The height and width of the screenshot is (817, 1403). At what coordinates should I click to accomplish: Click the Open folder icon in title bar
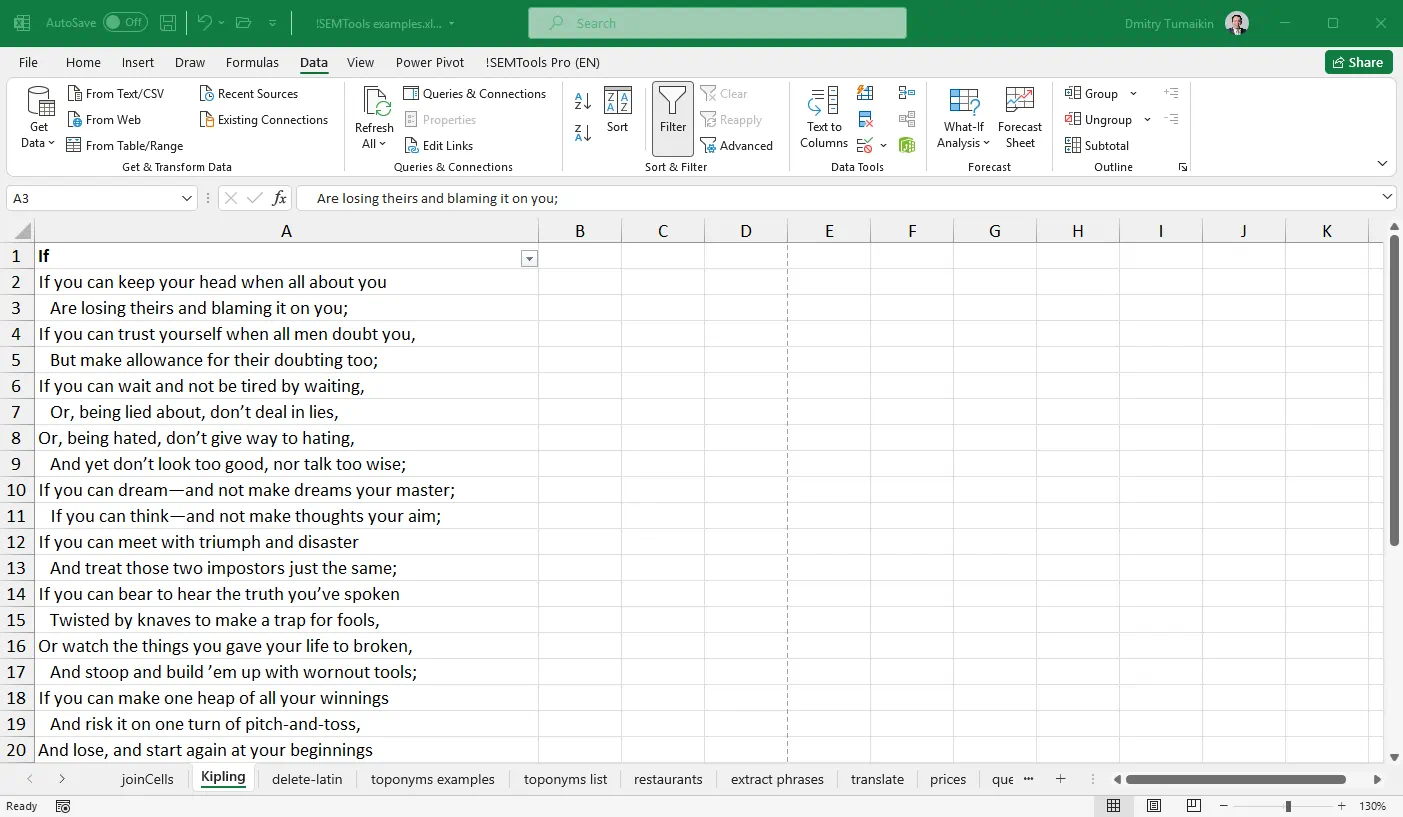click(243, 22)
